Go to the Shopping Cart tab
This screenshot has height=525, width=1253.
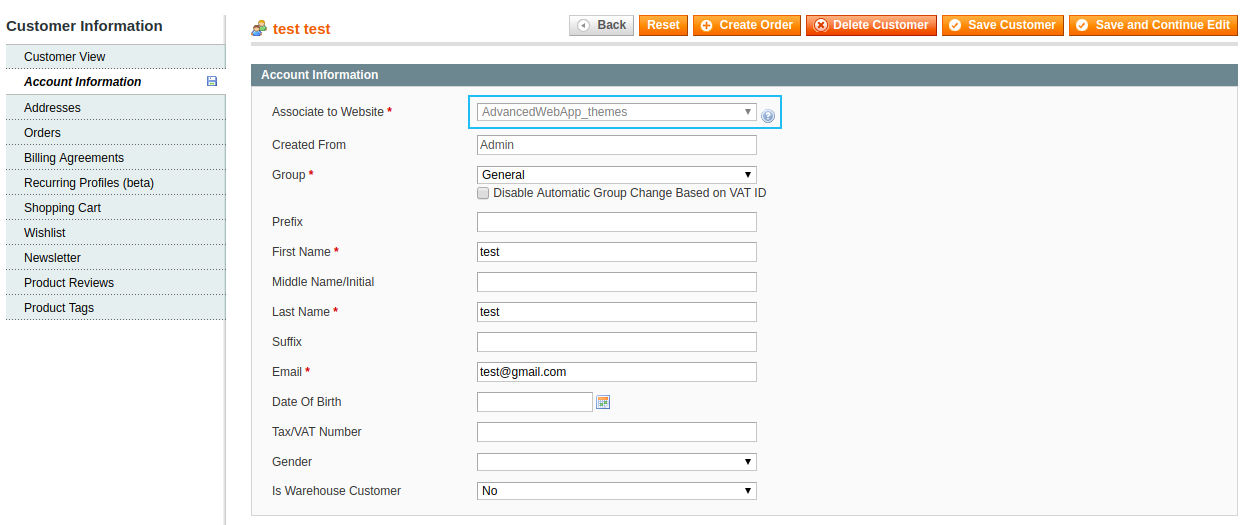[62, 208]
